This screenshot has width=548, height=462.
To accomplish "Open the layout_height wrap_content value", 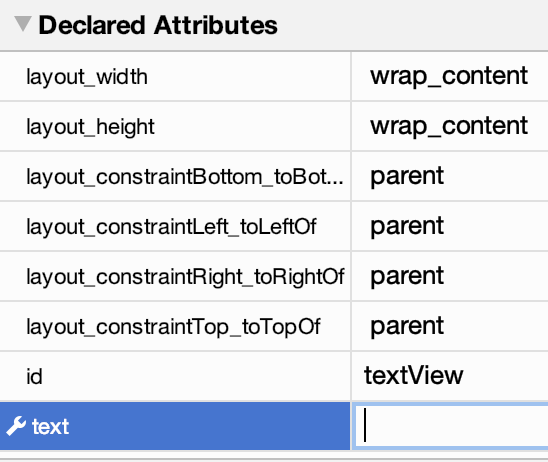I will tap(449, 126).
